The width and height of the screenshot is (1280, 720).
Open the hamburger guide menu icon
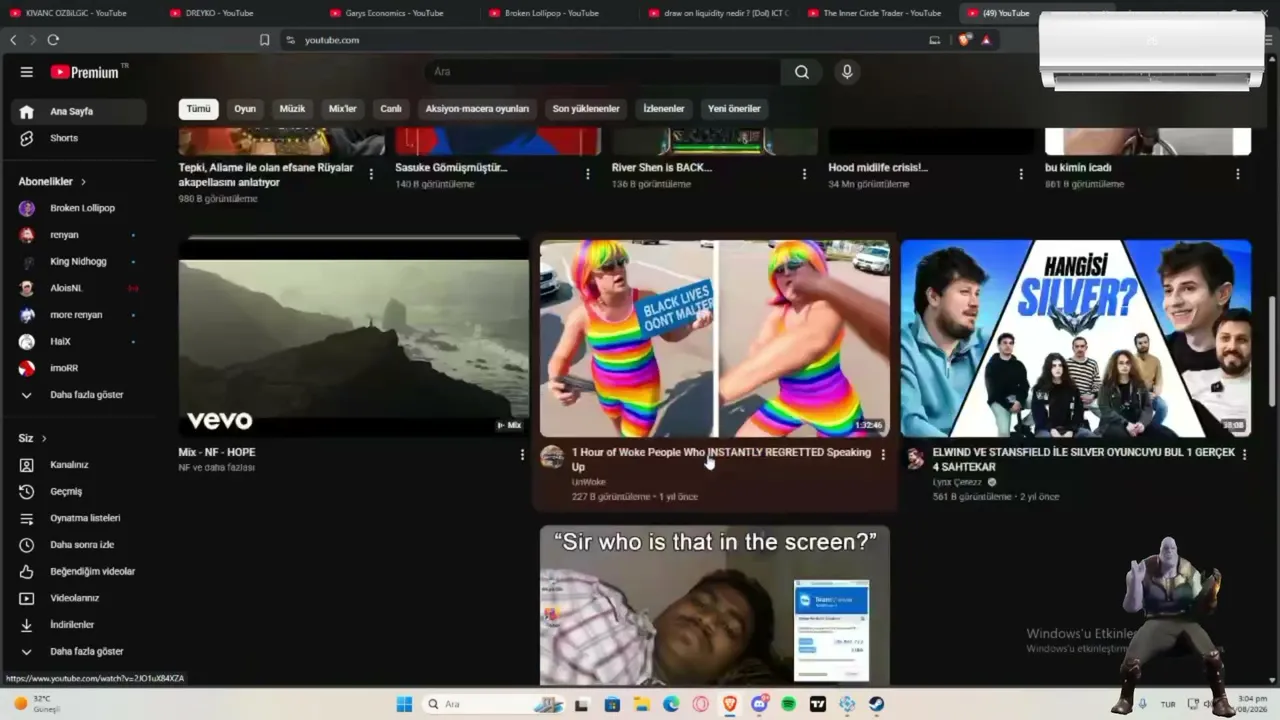pyautogui.click(x=27, y=72)
